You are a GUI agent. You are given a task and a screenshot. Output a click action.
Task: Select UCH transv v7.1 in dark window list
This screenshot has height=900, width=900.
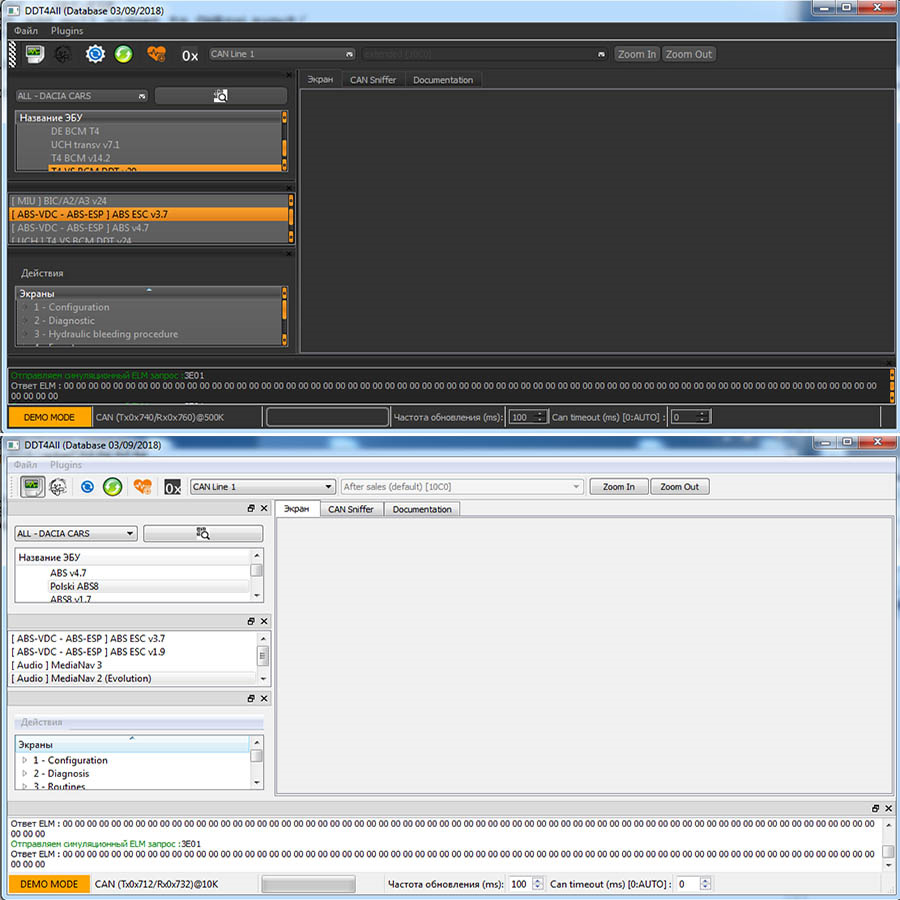click(x=85, y=145)
